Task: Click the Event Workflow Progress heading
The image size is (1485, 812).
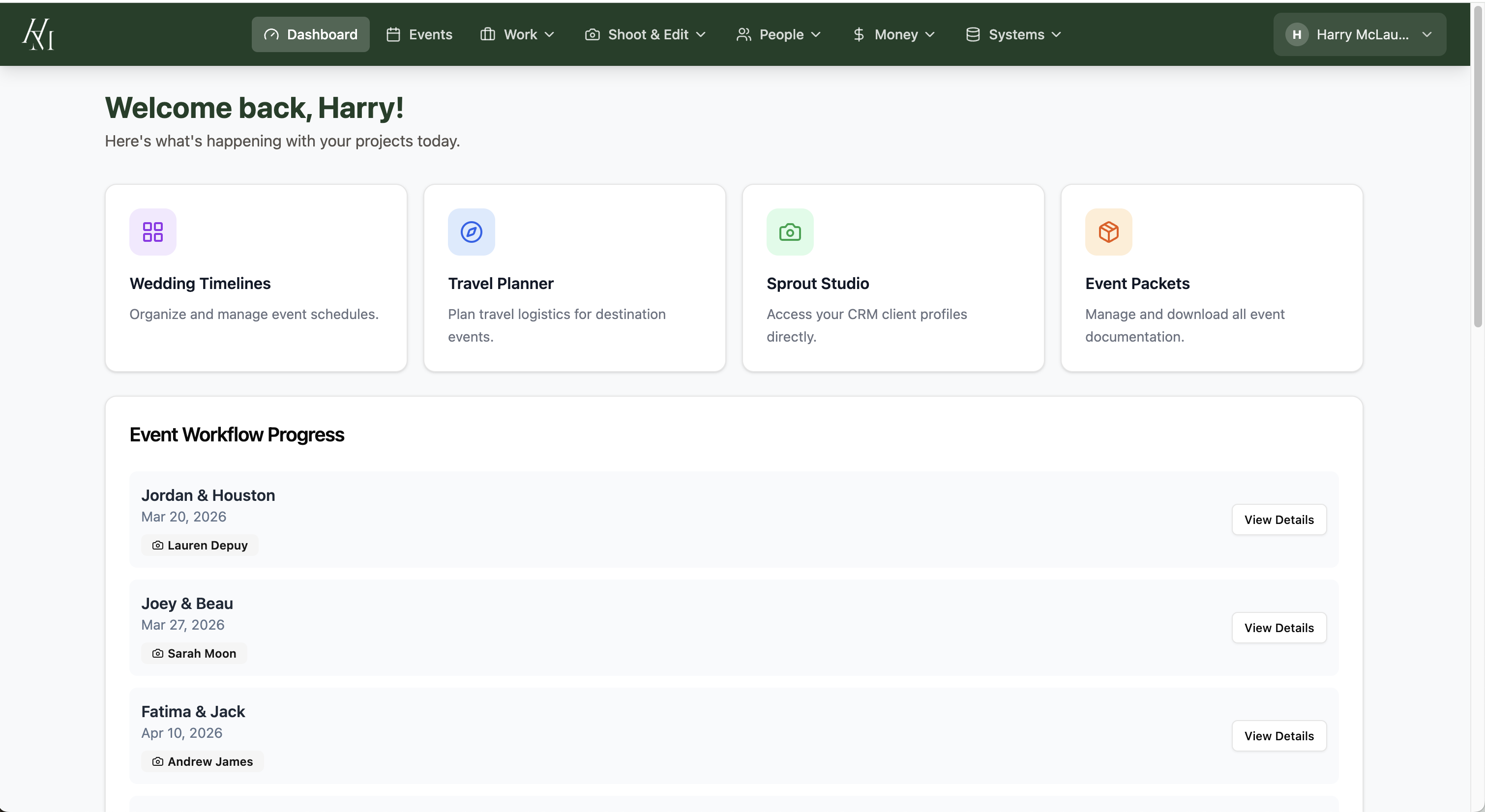Action: tap(237, 435)
